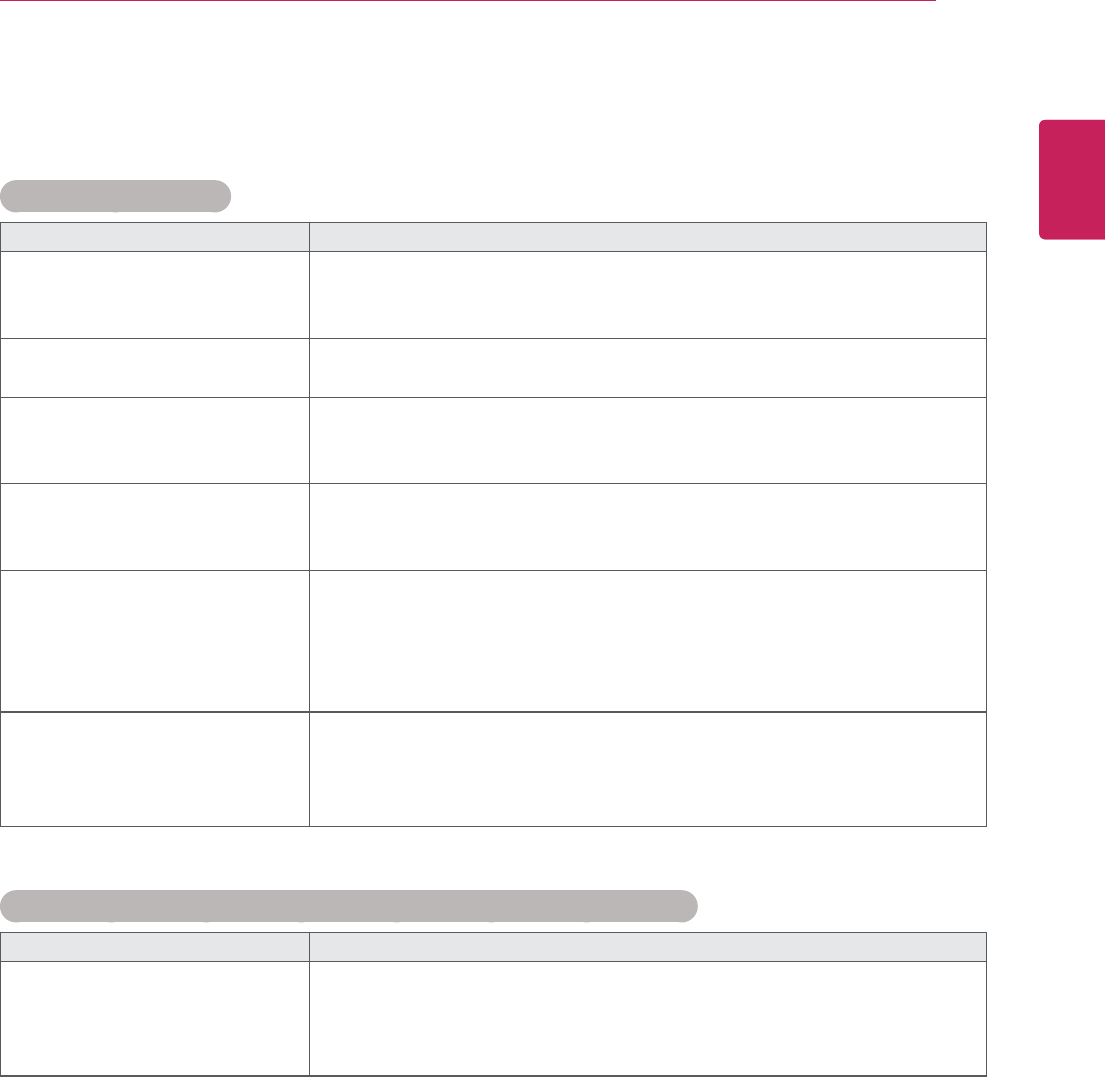
Task: Click fourth row right cell in upper table
Action: tap(647, 527)
